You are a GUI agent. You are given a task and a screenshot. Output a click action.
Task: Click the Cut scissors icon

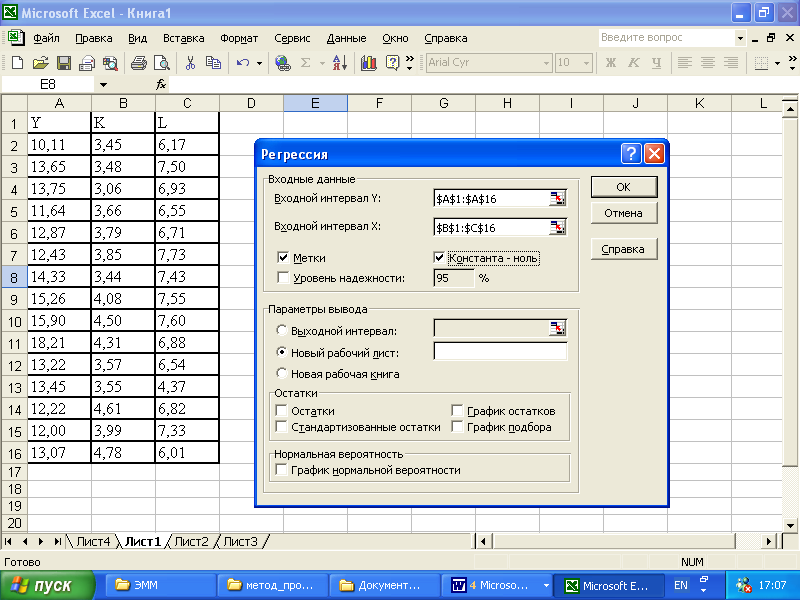point(190,63)
